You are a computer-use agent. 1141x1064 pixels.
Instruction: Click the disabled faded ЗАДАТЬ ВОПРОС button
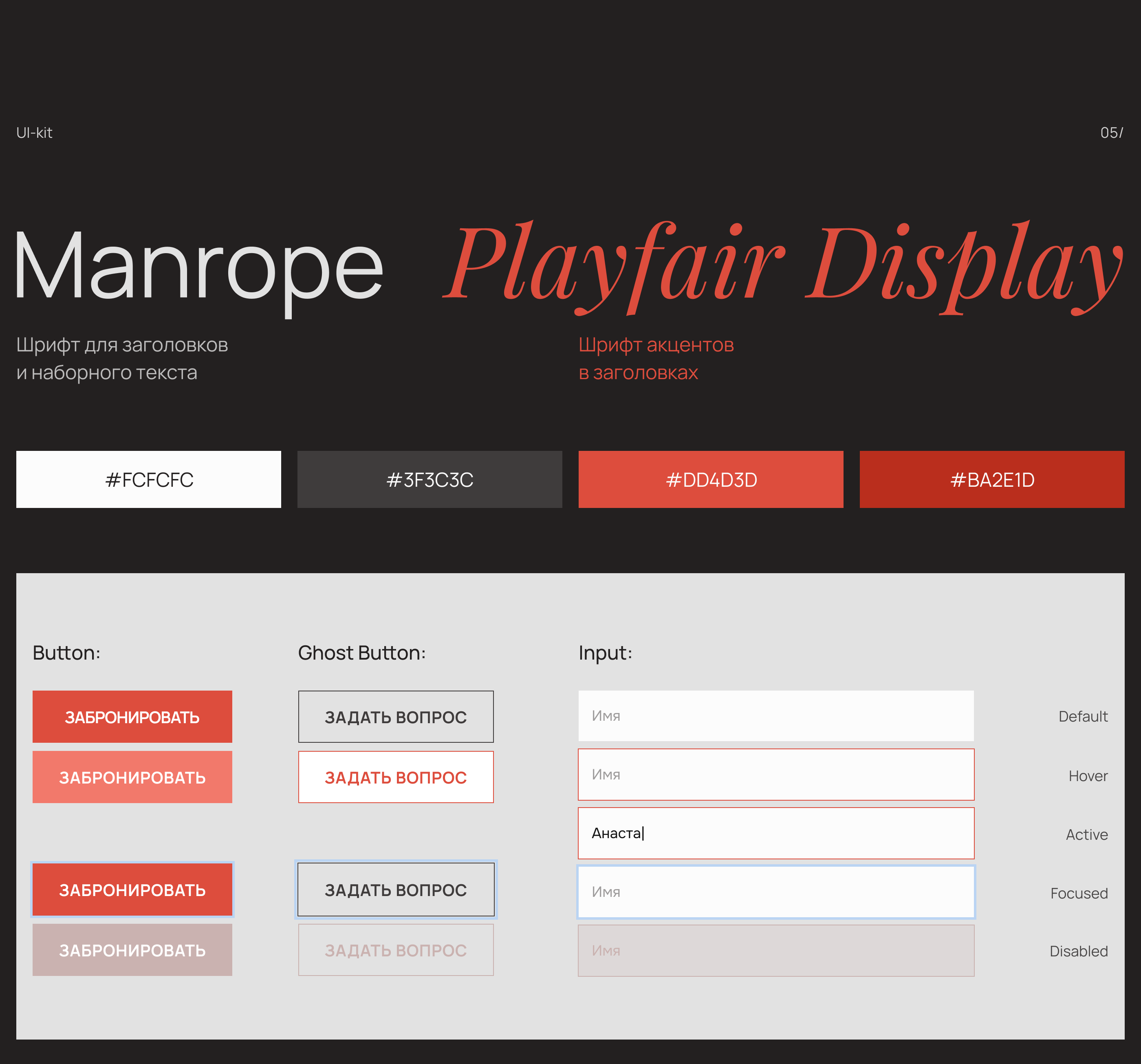[395, 950]
